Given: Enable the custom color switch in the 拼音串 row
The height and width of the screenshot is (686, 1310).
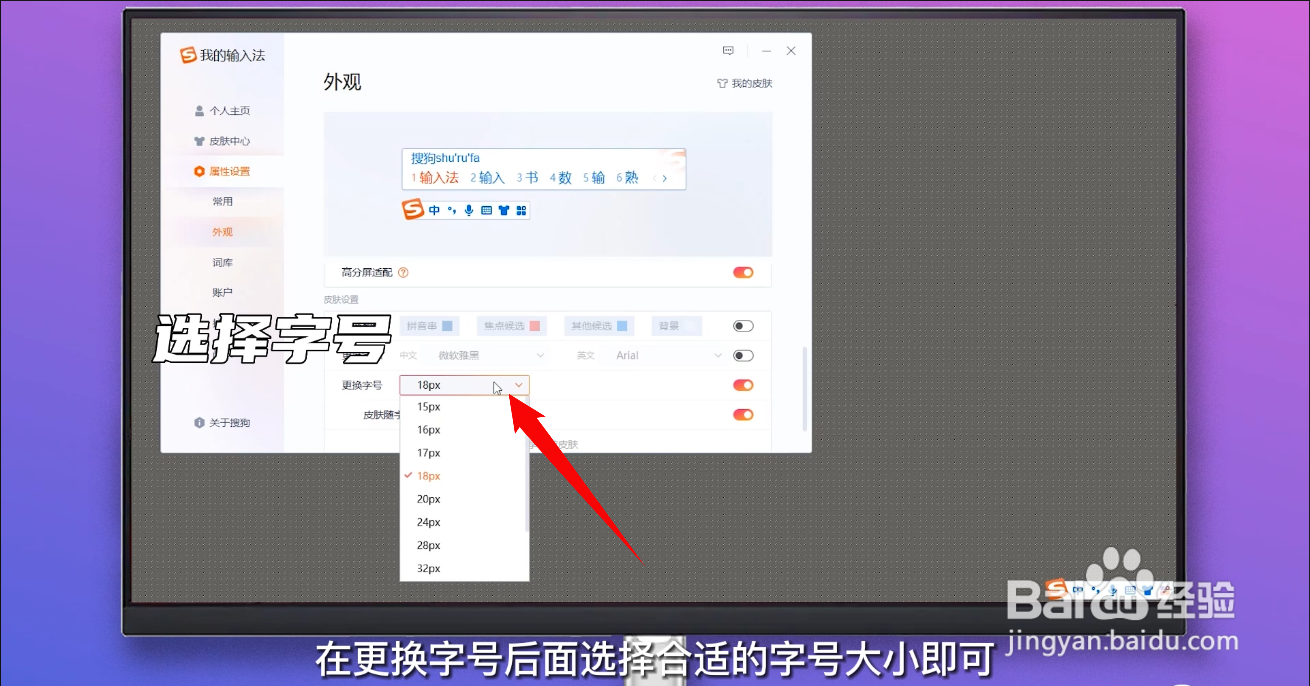Looking at the screenshot, I should 743,326.
